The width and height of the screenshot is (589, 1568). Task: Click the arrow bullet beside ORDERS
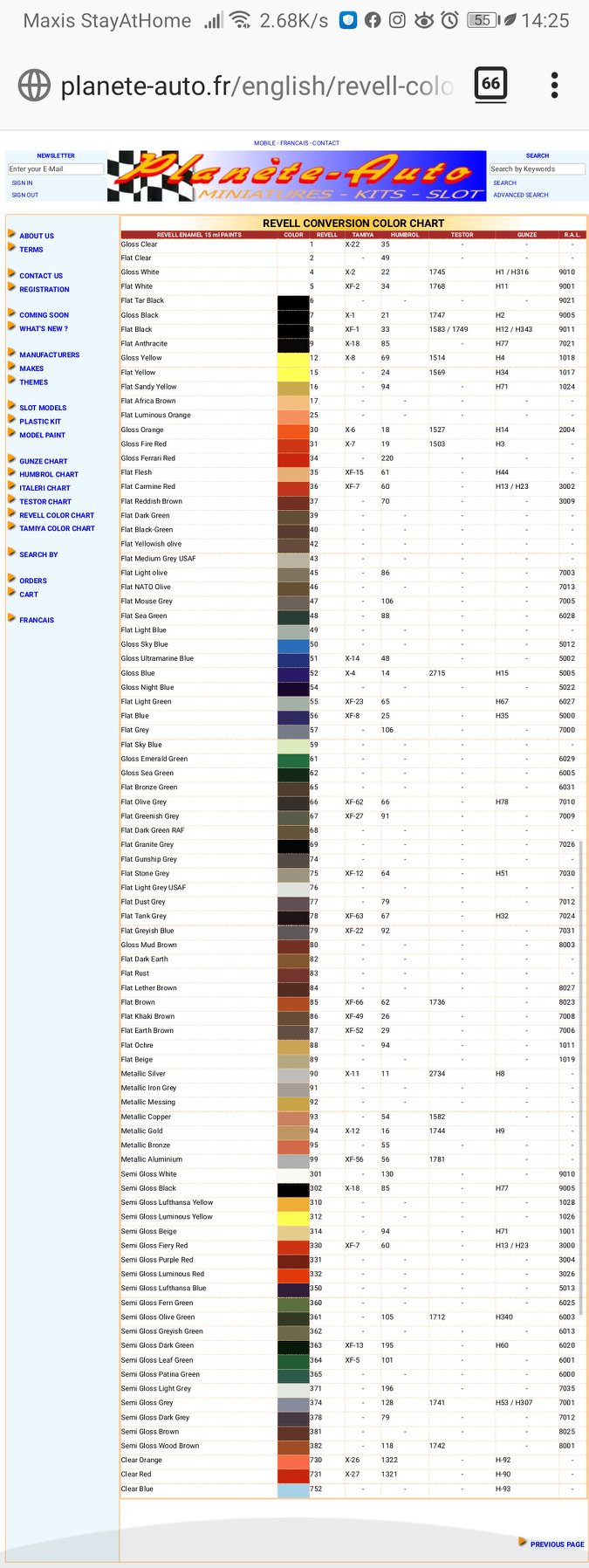click(12, 579)
